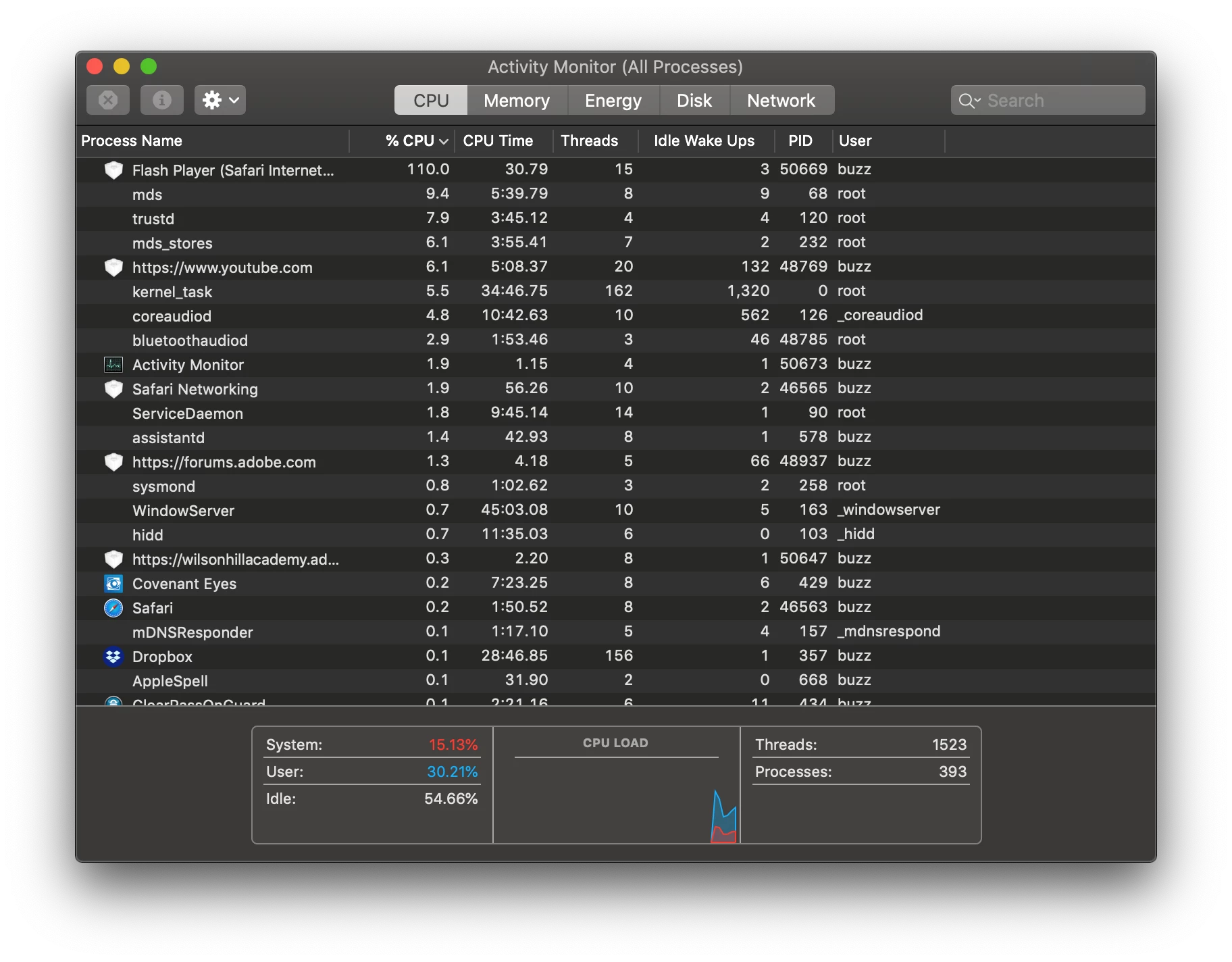1232x962 pixels.
Task: Click the Safari Networking shield icon
Action: (x=113, y=389)
